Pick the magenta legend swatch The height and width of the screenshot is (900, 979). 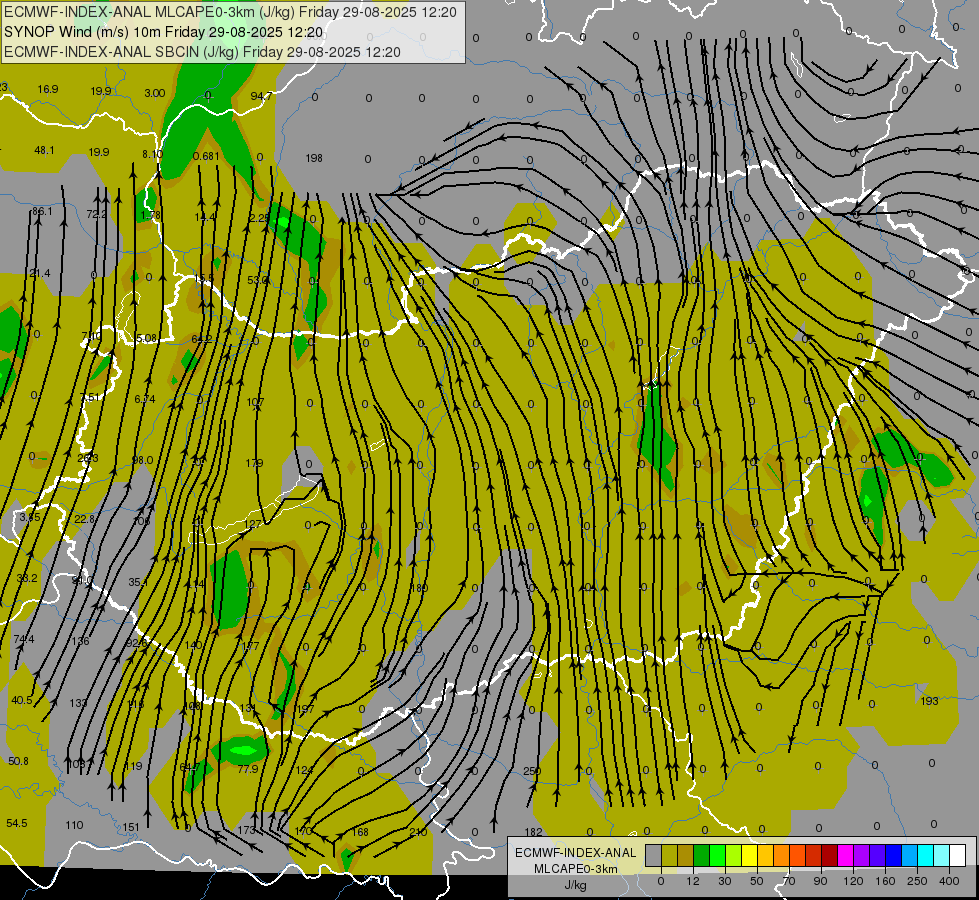pos(845,855)
